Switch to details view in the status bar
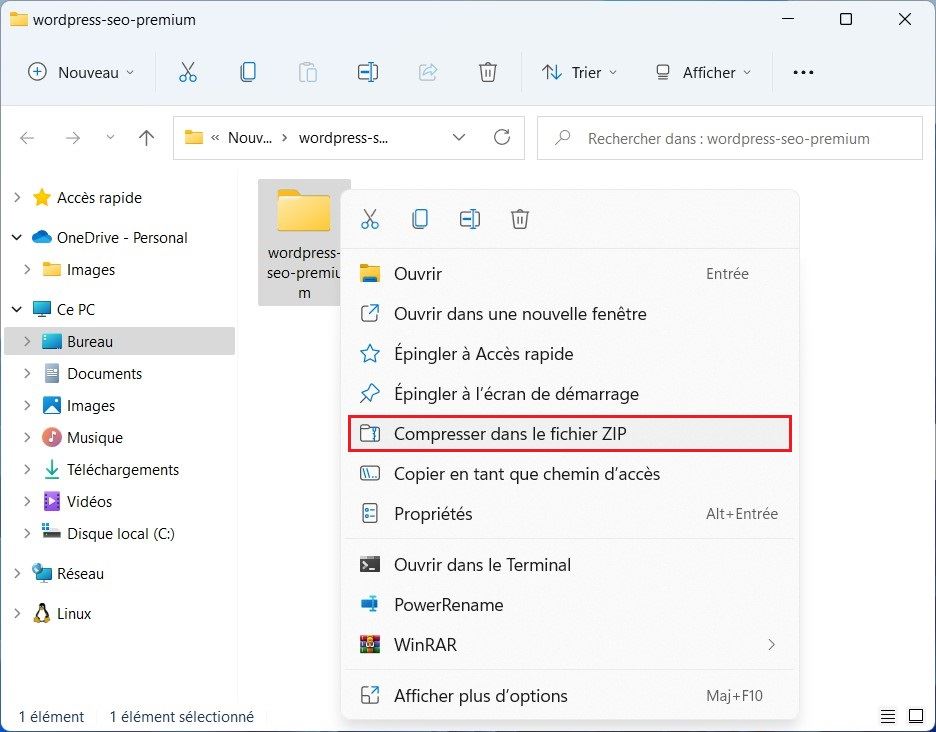Image resolution: width=936 pixels, height=732 pixels. [888, 715]
